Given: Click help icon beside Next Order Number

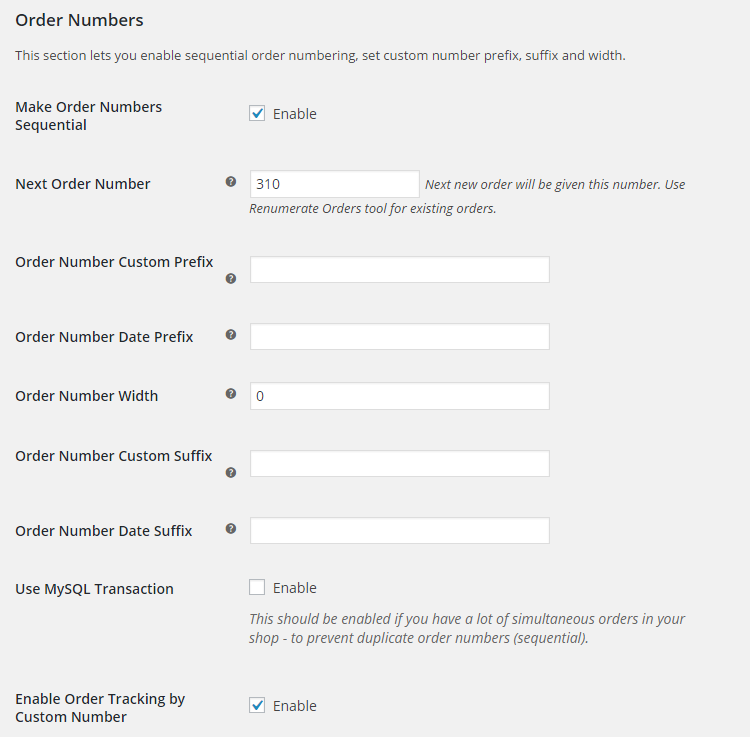Looking at the screenshot, I should pos(231,182).
